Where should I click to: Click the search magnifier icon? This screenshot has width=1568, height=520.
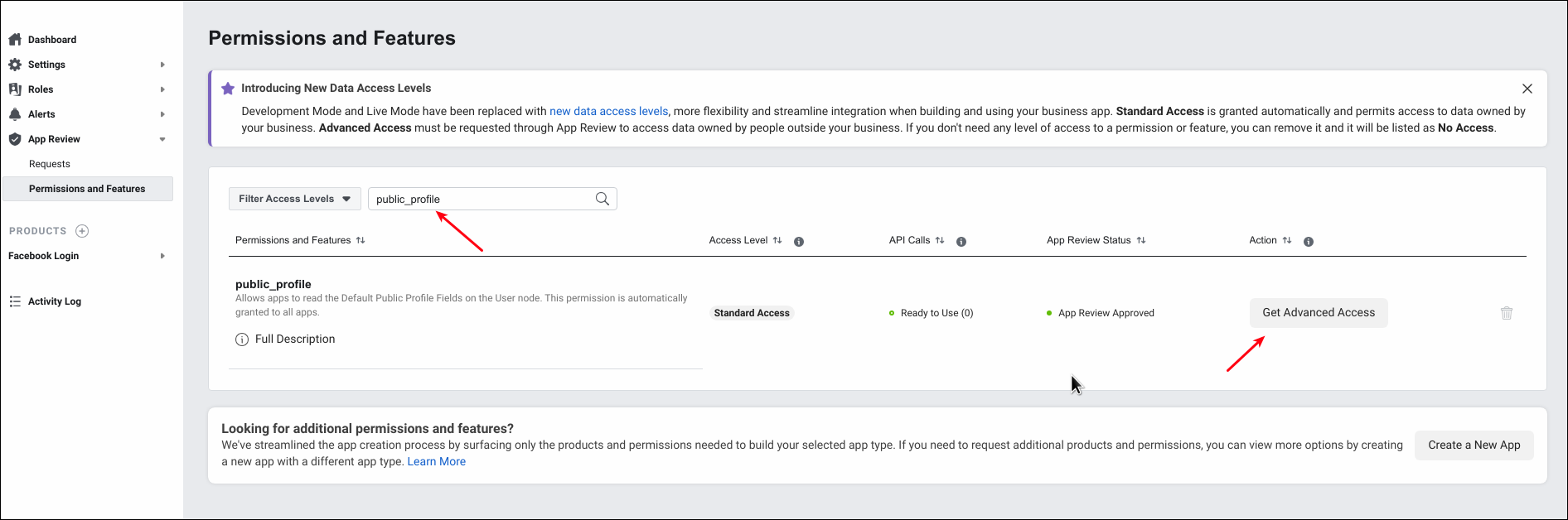603,199
